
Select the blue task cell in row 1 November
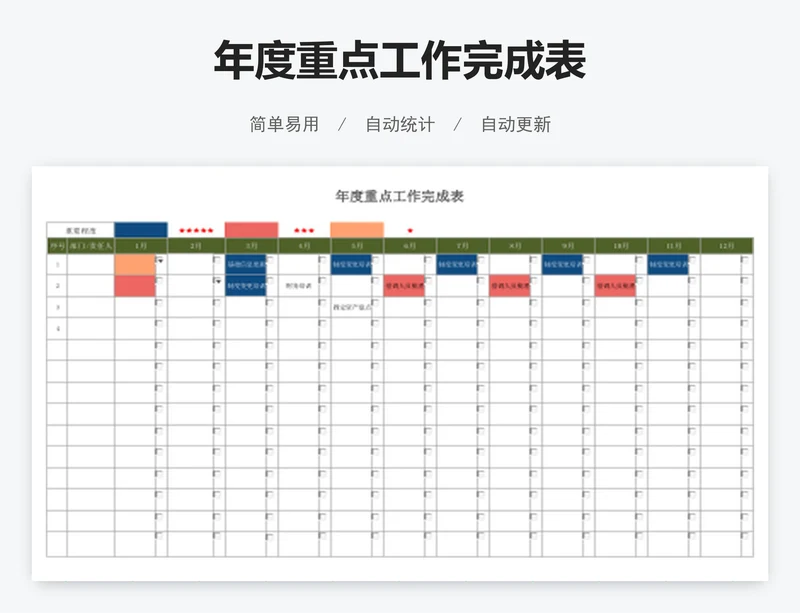(668, 264)
